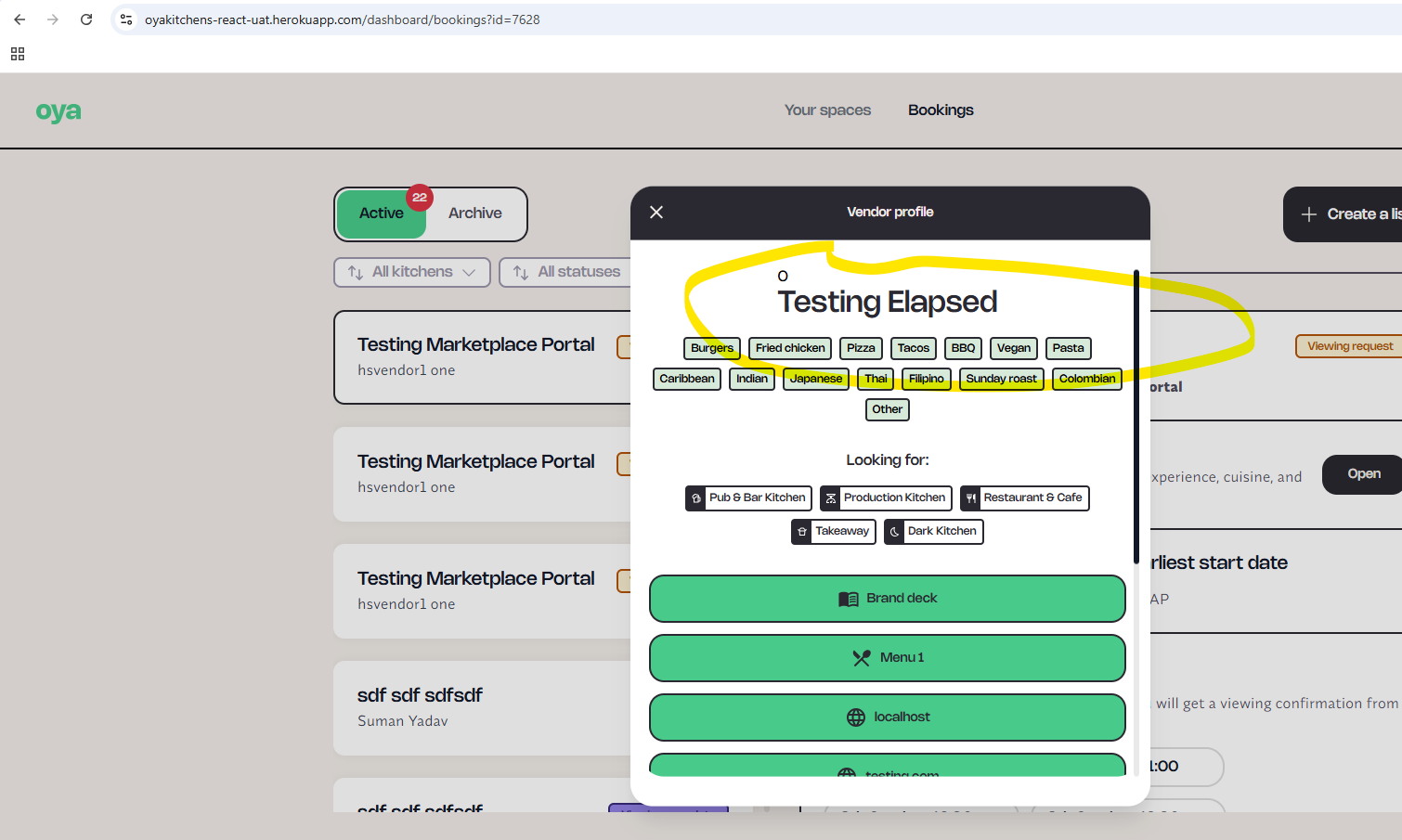Screen dimensions: 1402x840
Task: Switch to the Archive bookings toggle
Action: point(474,213)
